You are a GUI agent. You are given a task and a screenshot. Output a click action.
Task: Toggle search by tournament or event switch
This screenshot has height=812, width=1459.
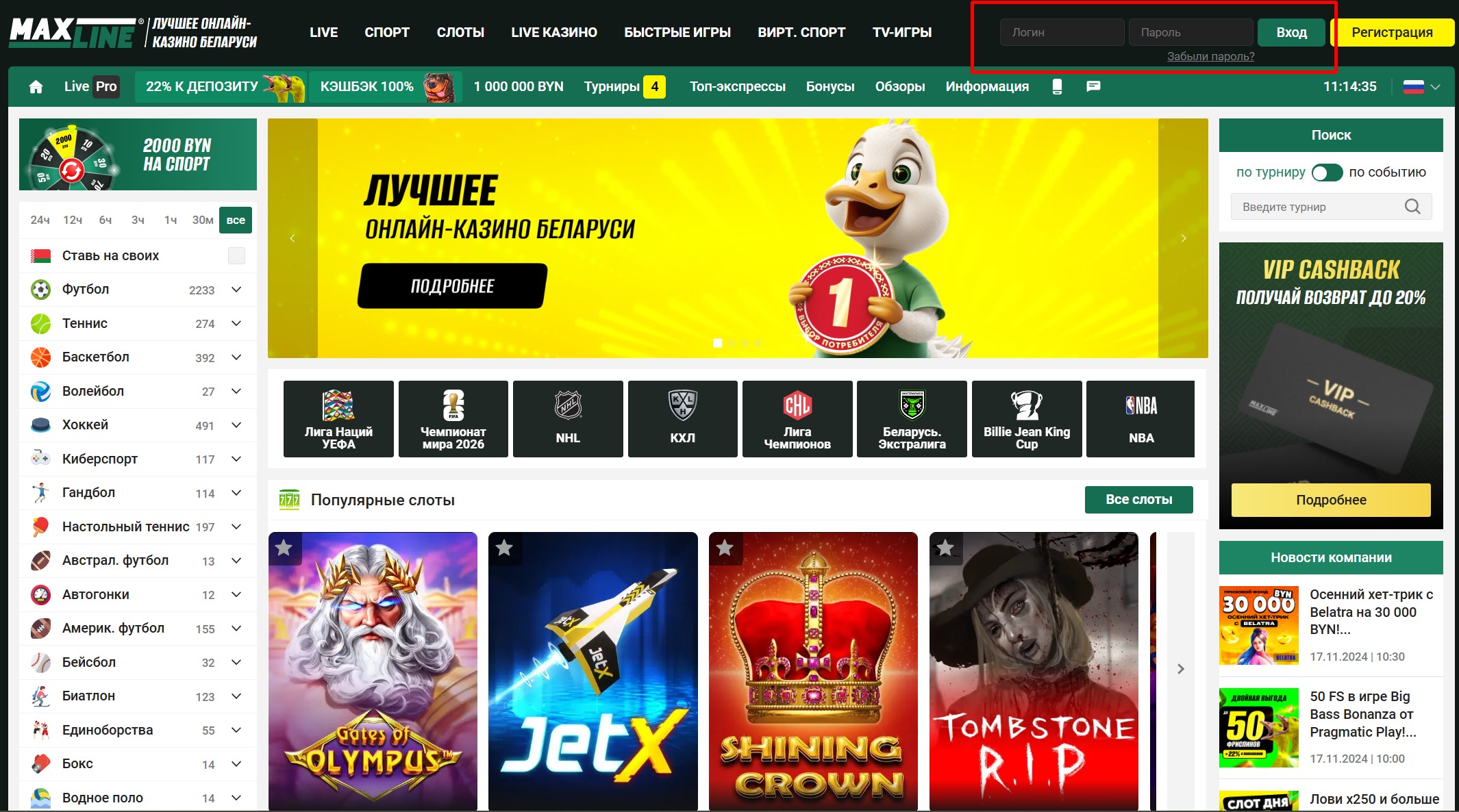1327,173
